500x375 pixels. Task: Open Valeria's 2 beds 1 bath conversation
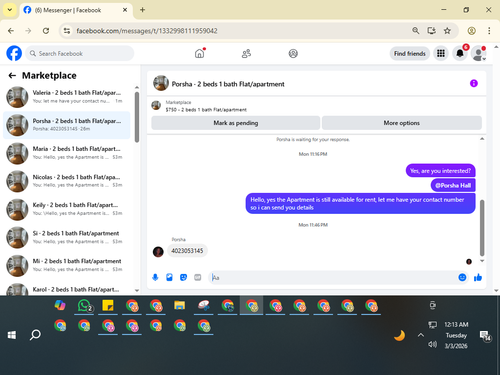(67, 97)
